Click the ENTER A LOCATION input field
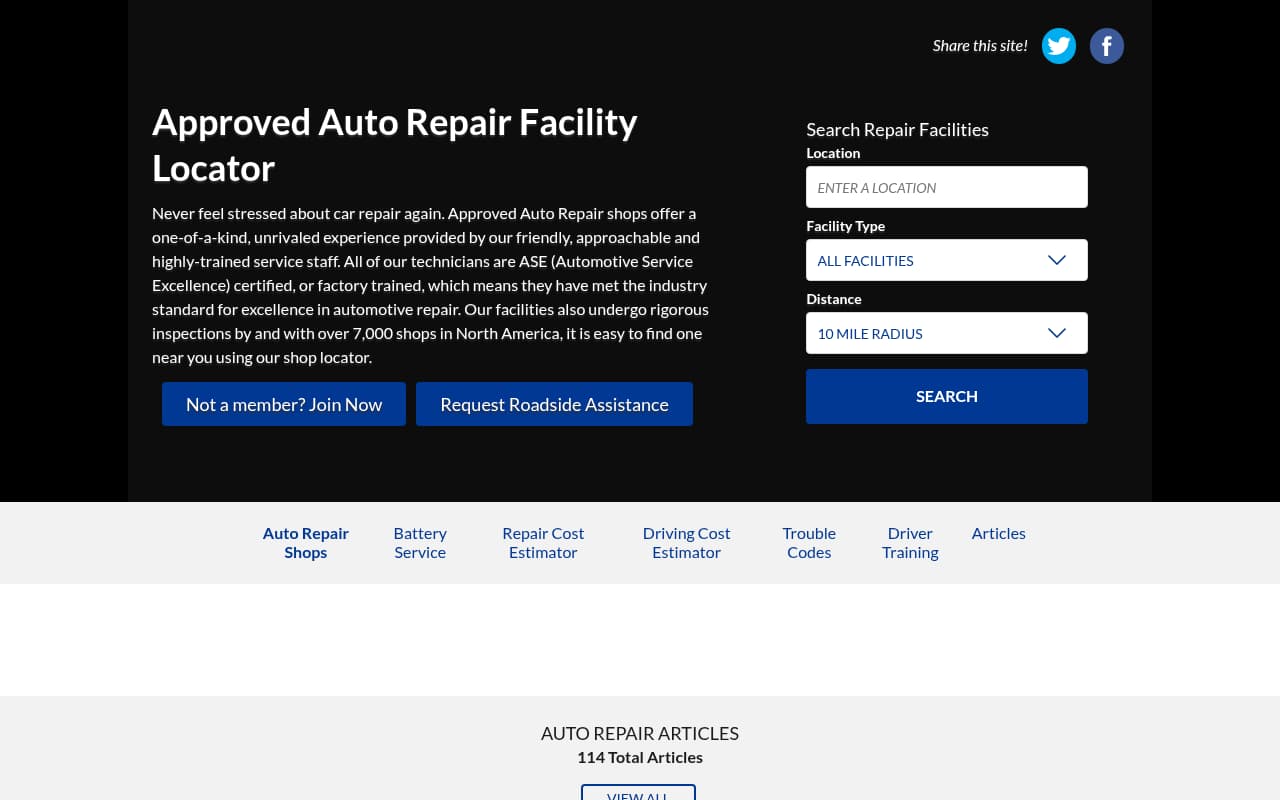The width and height of the screenshot is (1280, 800). pos(947,186)
